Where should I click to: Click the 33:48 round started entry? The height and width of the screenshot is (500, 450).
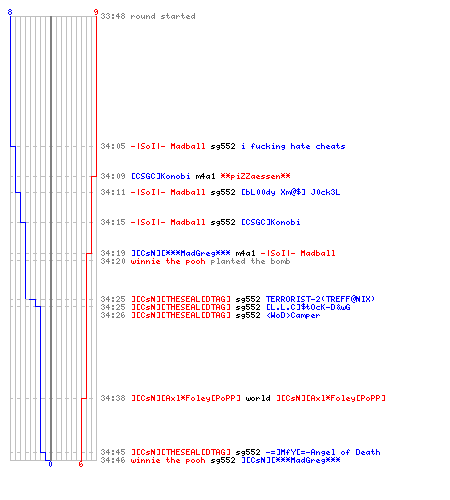tap(148, 16)
